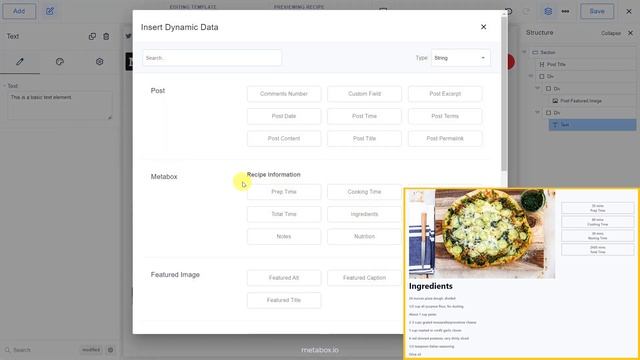640x360 pixels.
Task: Close the Structure panel
Action: 631,33
